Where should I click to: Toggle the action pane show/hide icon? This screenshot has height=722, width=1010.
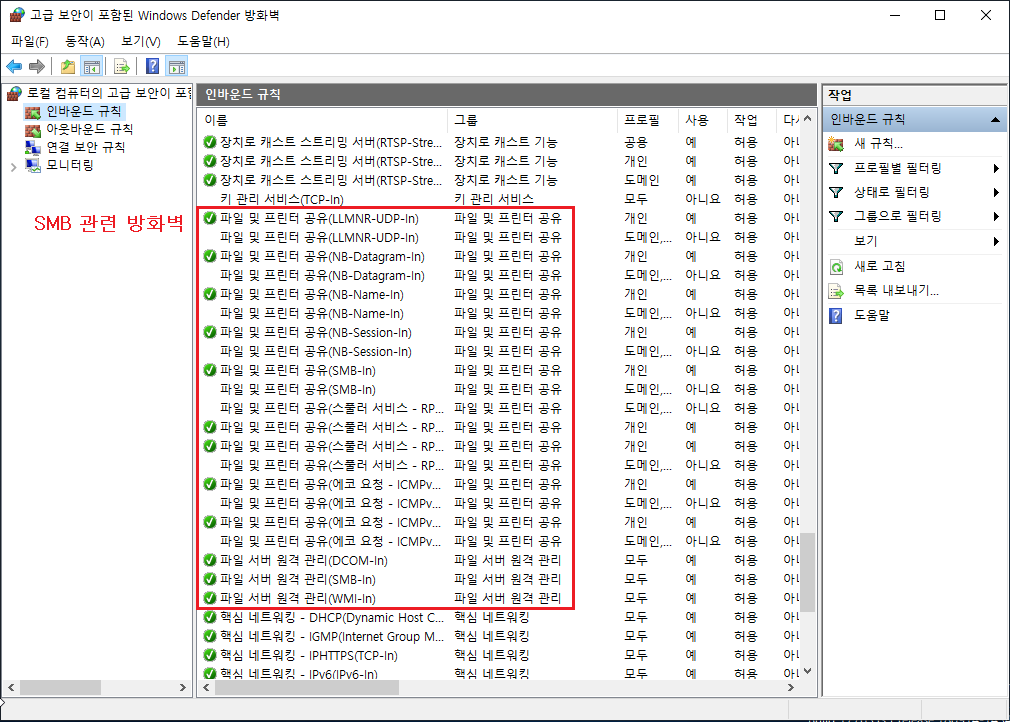(177, 66)
